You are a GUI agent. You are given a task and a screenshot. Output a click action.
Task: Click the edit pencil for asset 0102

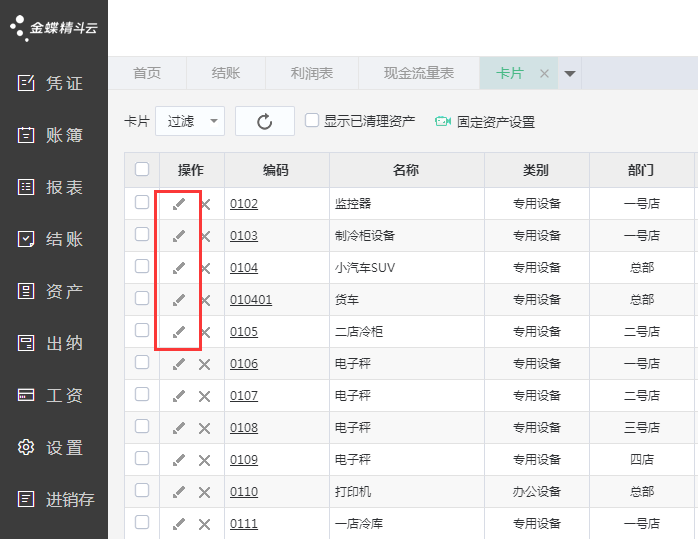click(179, 204)
